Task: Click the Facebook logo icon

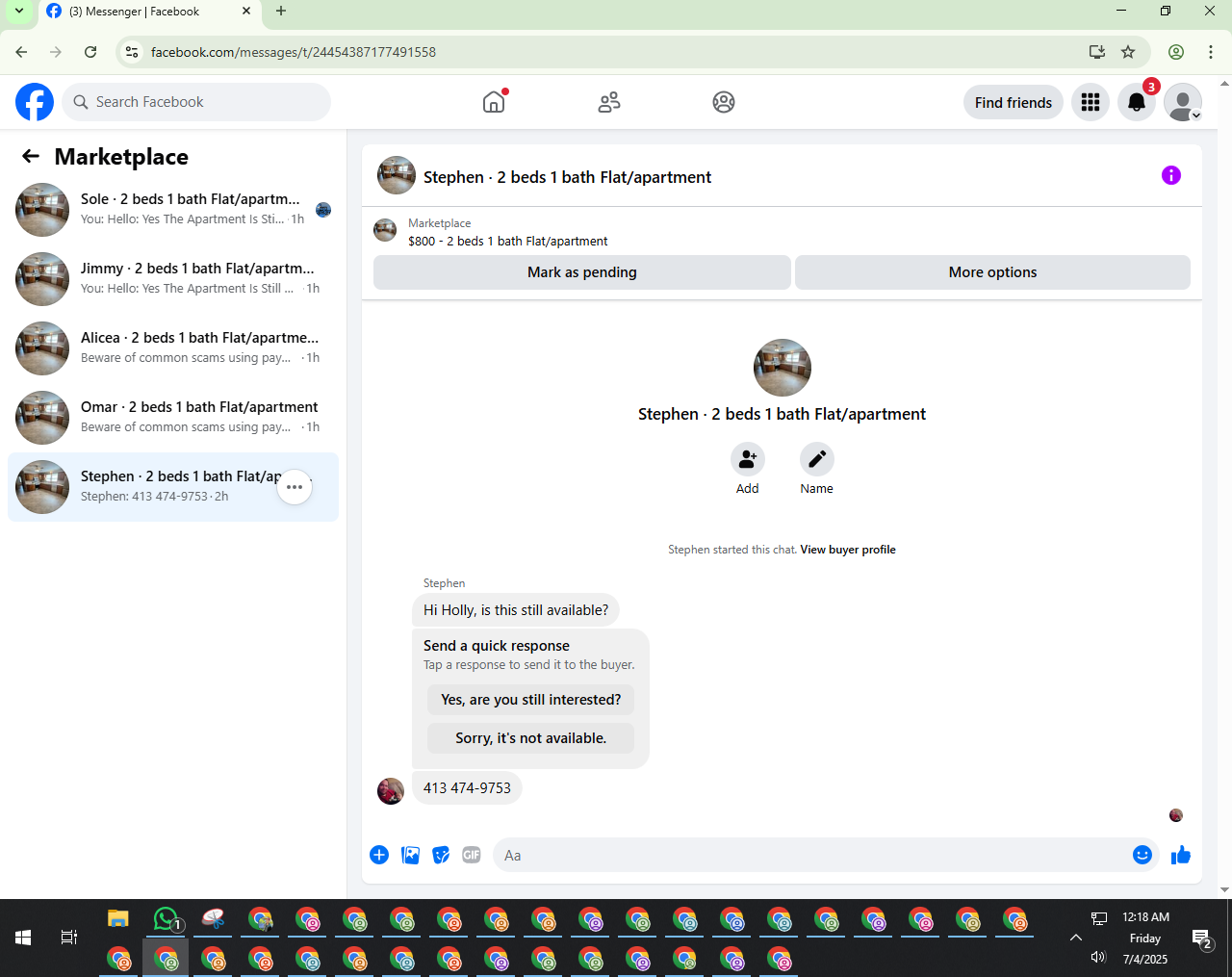Action: coord(35,102)
